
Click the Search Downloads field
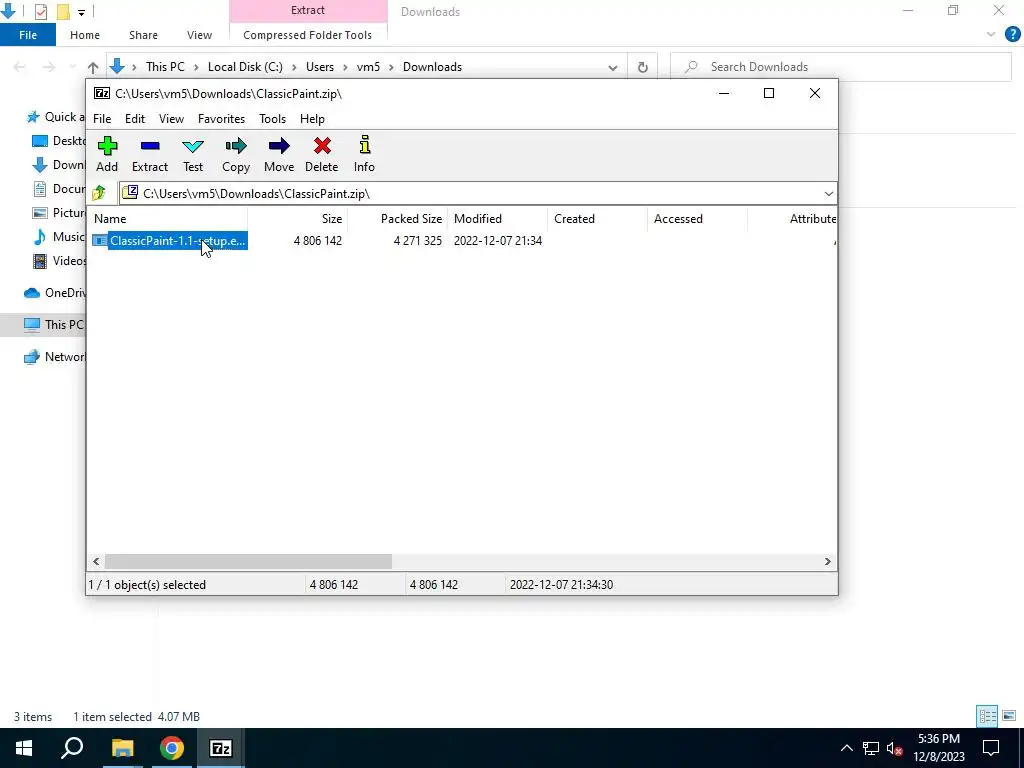(x=841, y=67)
